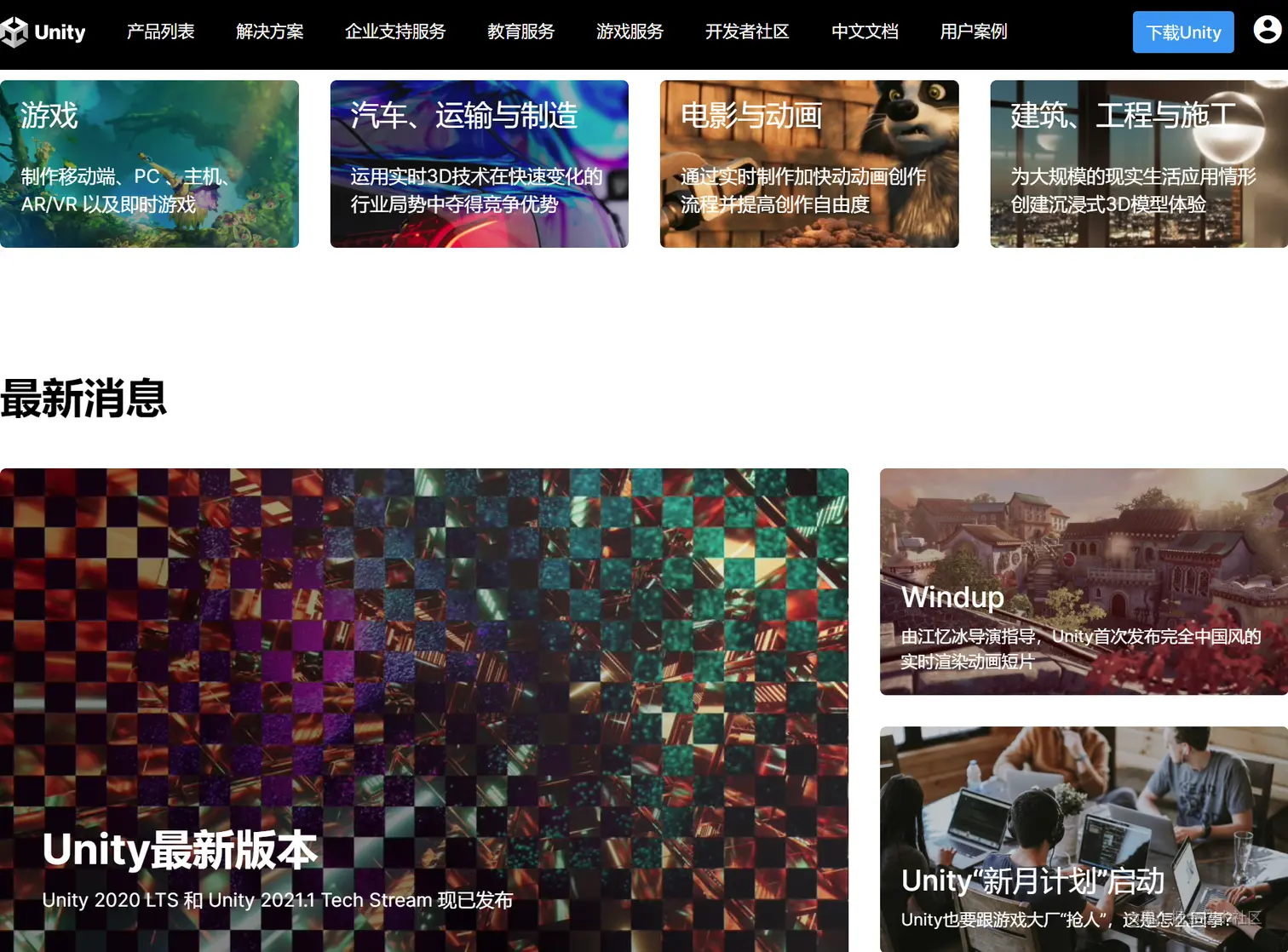This screenshot has width=1288, height=952.
Task: Open the 汽车、运输与制造 card
Action: point(479,163)
